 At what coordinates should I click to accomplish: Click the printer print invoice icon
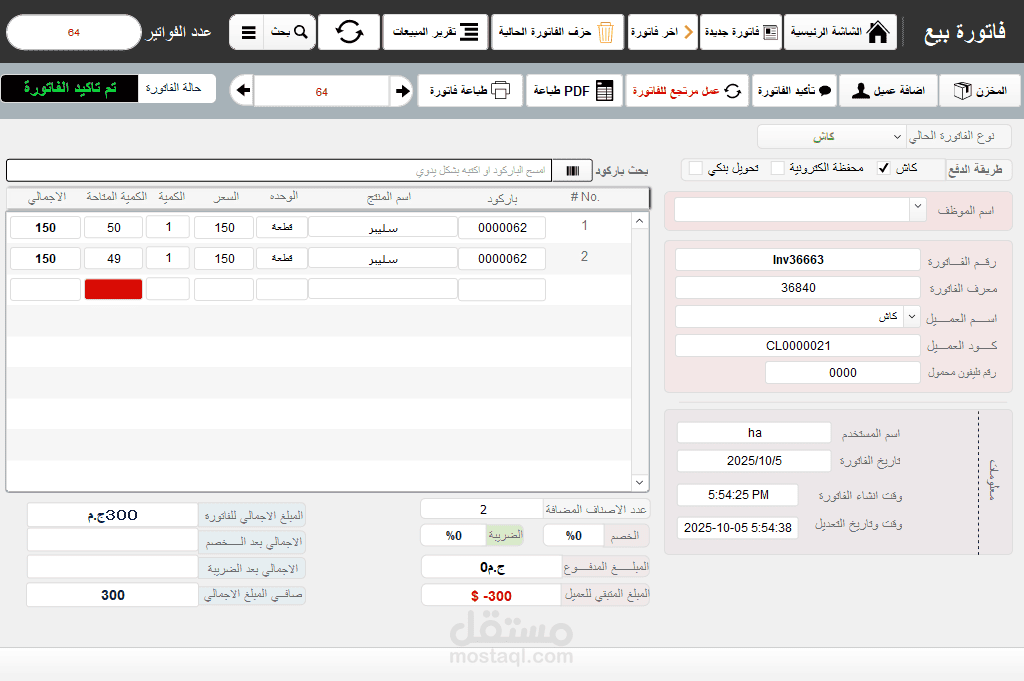click(x=501, y=90)
